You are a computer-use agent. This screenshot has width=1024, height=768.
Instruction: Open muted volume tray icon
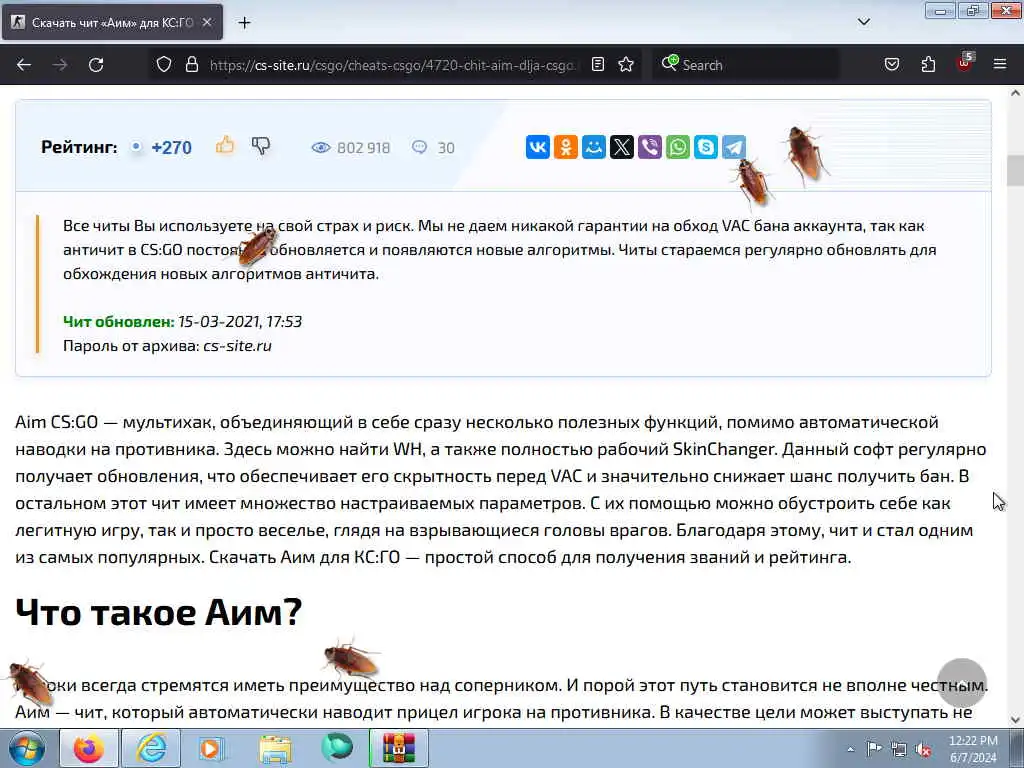[923, 750]
